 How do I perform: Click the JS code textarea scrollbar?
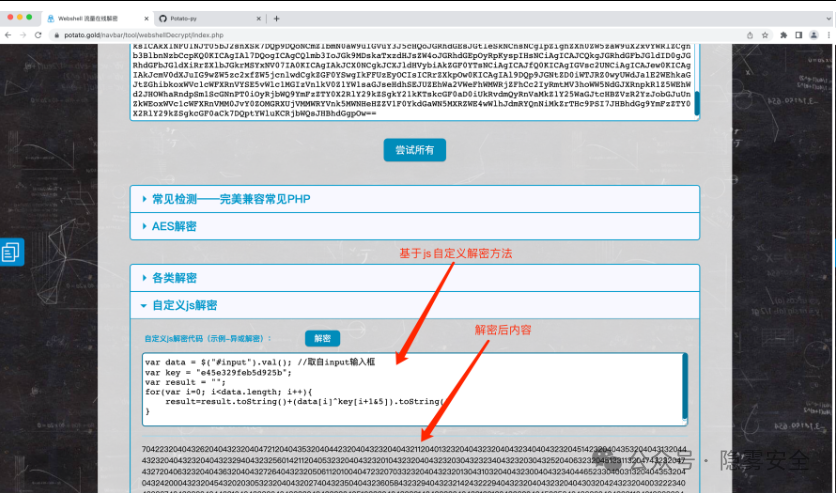tap(685, 386)
